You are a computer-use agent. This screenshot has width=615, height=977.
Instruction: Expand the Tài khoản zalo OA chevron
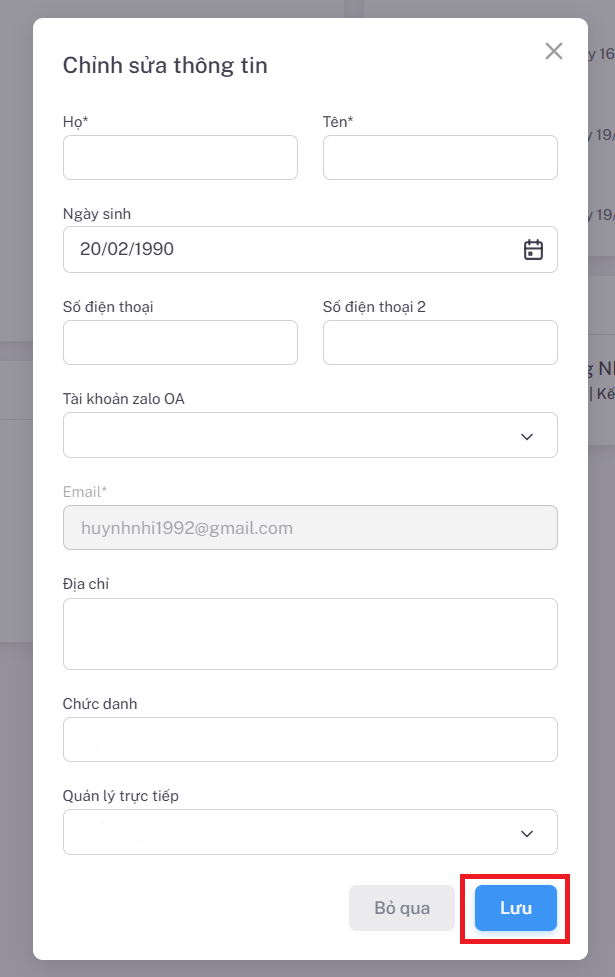(x=527, y=436)
